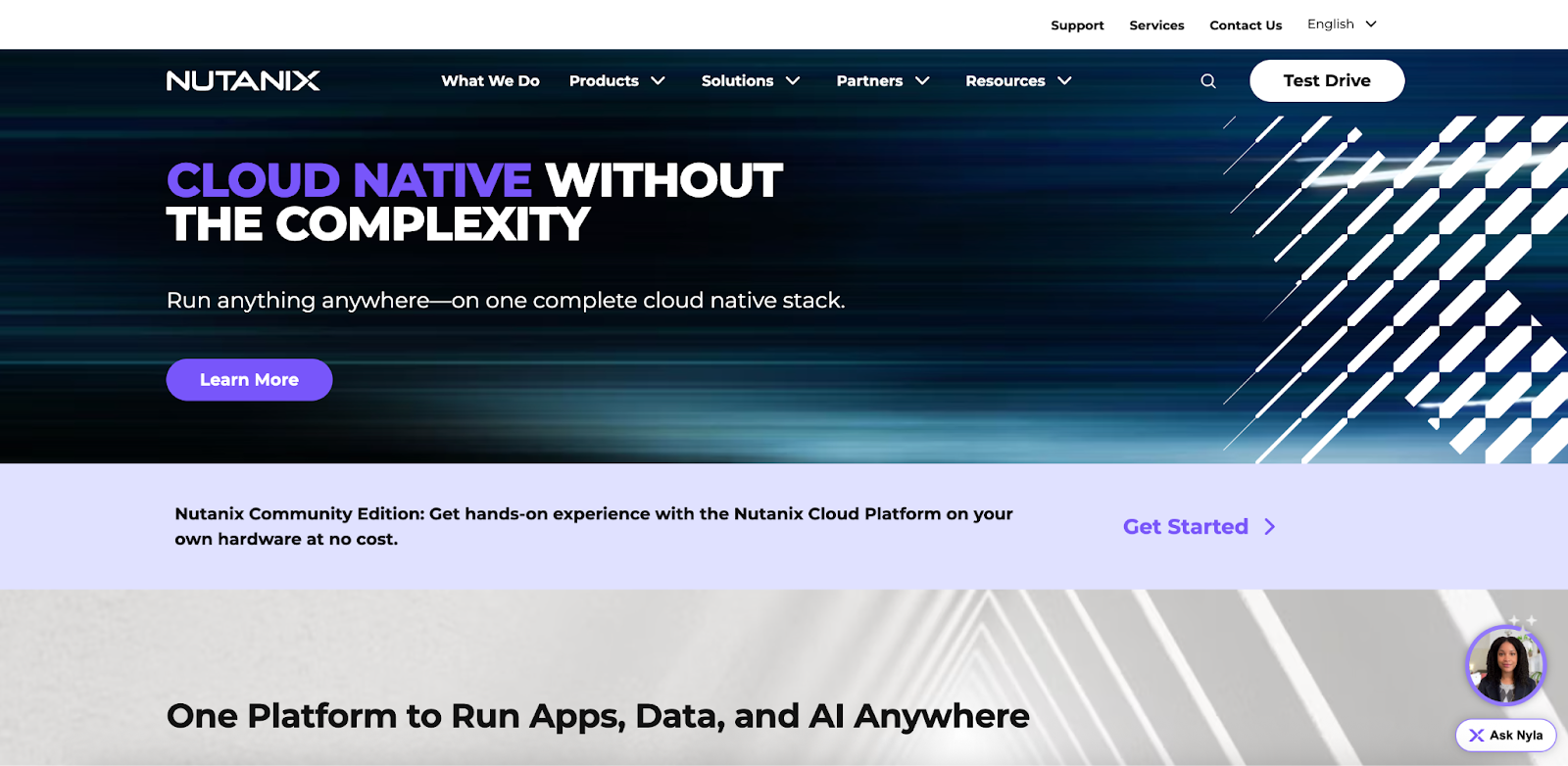Viewport: 1568px width, 766px height.
Task: Expand the Partners menu chevron
Action: [922, 81]
